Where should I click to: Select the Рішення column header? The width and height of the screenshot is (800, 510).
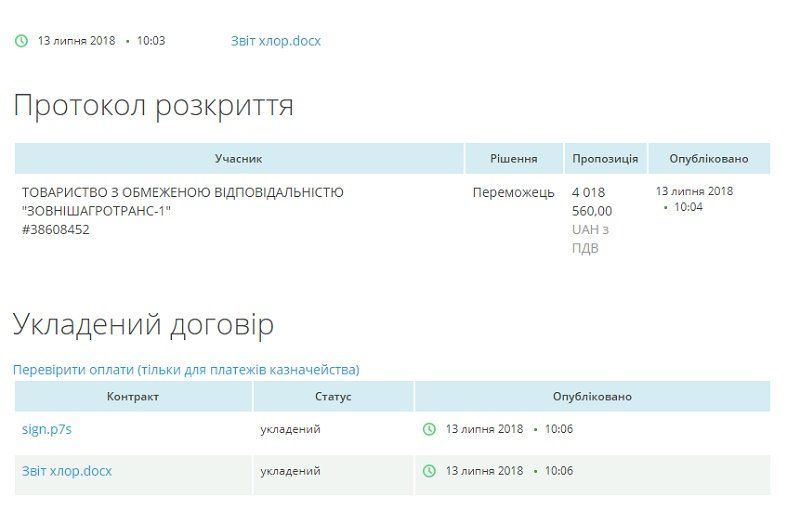(x=513, y=159)
